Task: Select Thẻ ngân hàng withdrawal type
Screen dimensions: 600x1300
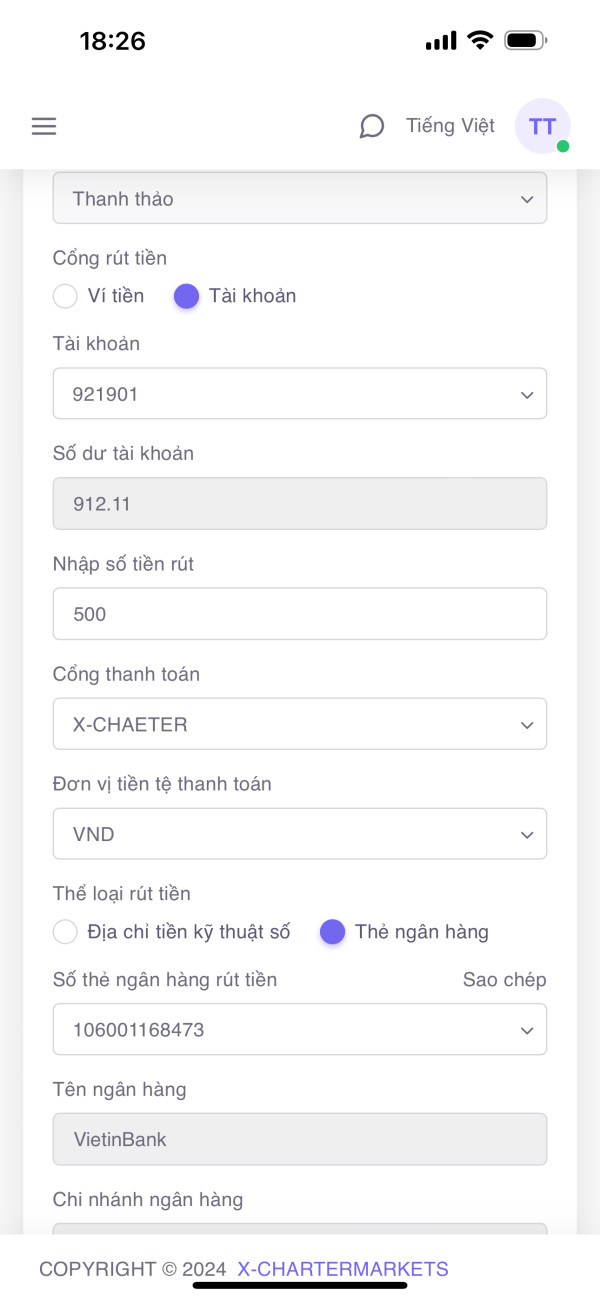Action: [332, 932]
